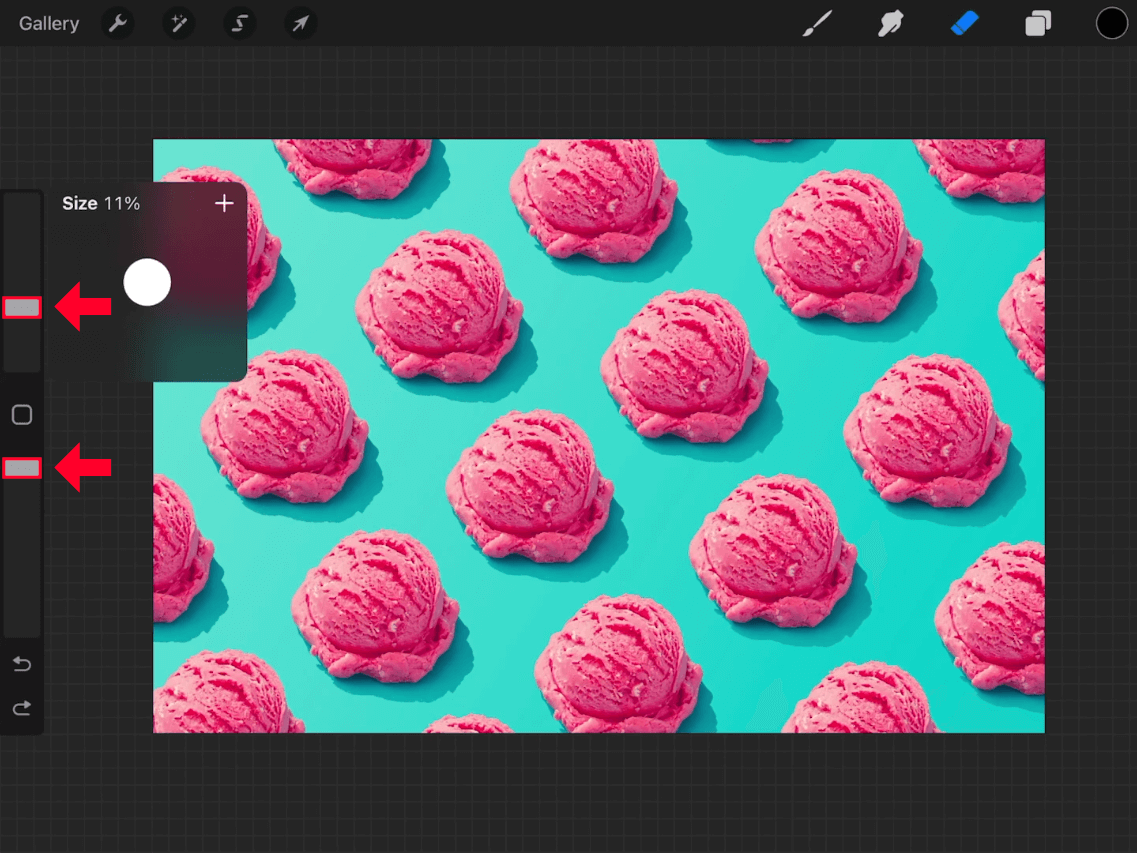
Task: Open the black active color circle
Action: [1111, 23]
